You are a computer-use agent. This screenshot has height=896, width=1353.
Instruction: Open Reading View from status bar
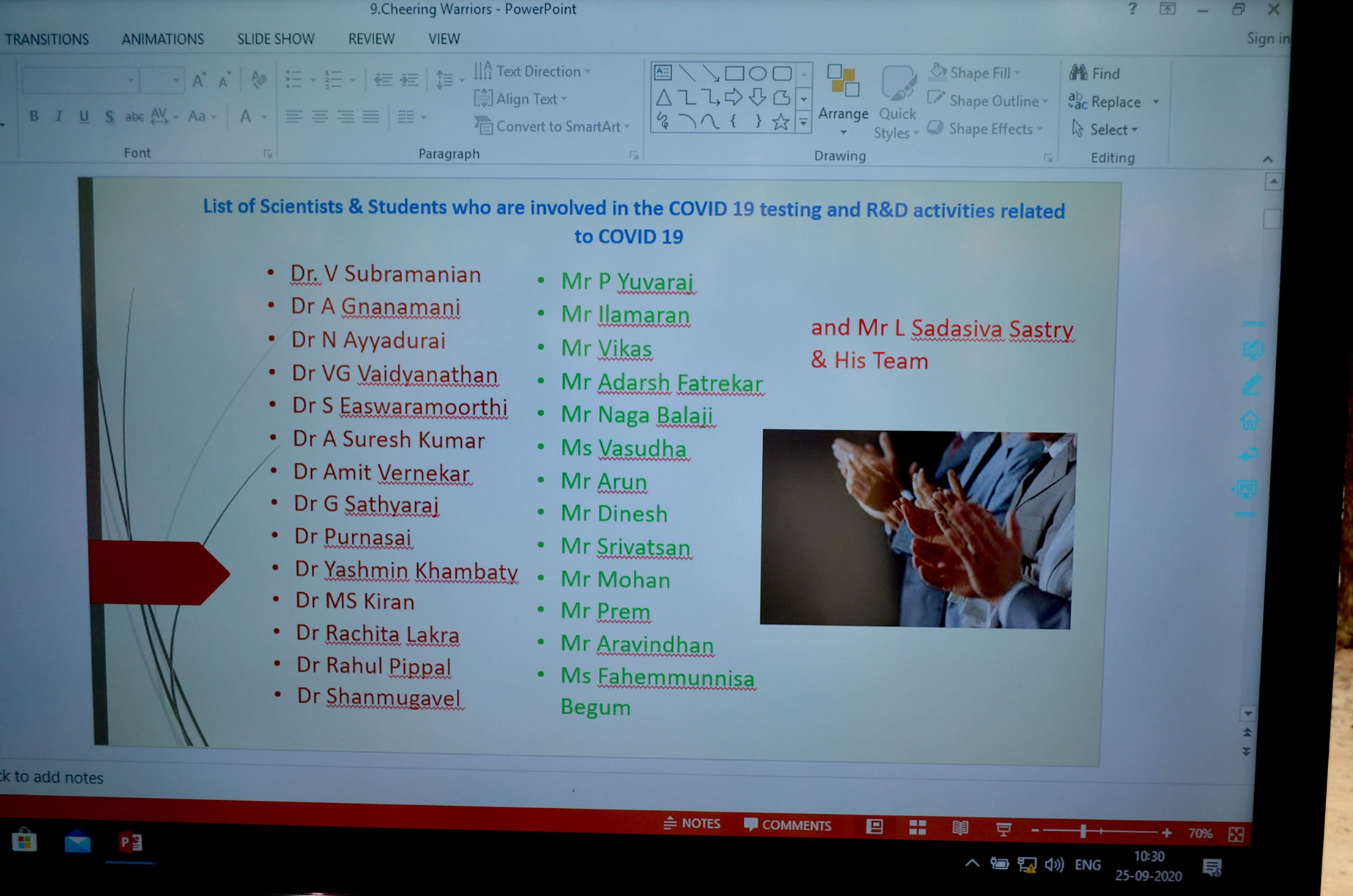tap(960, 828)
